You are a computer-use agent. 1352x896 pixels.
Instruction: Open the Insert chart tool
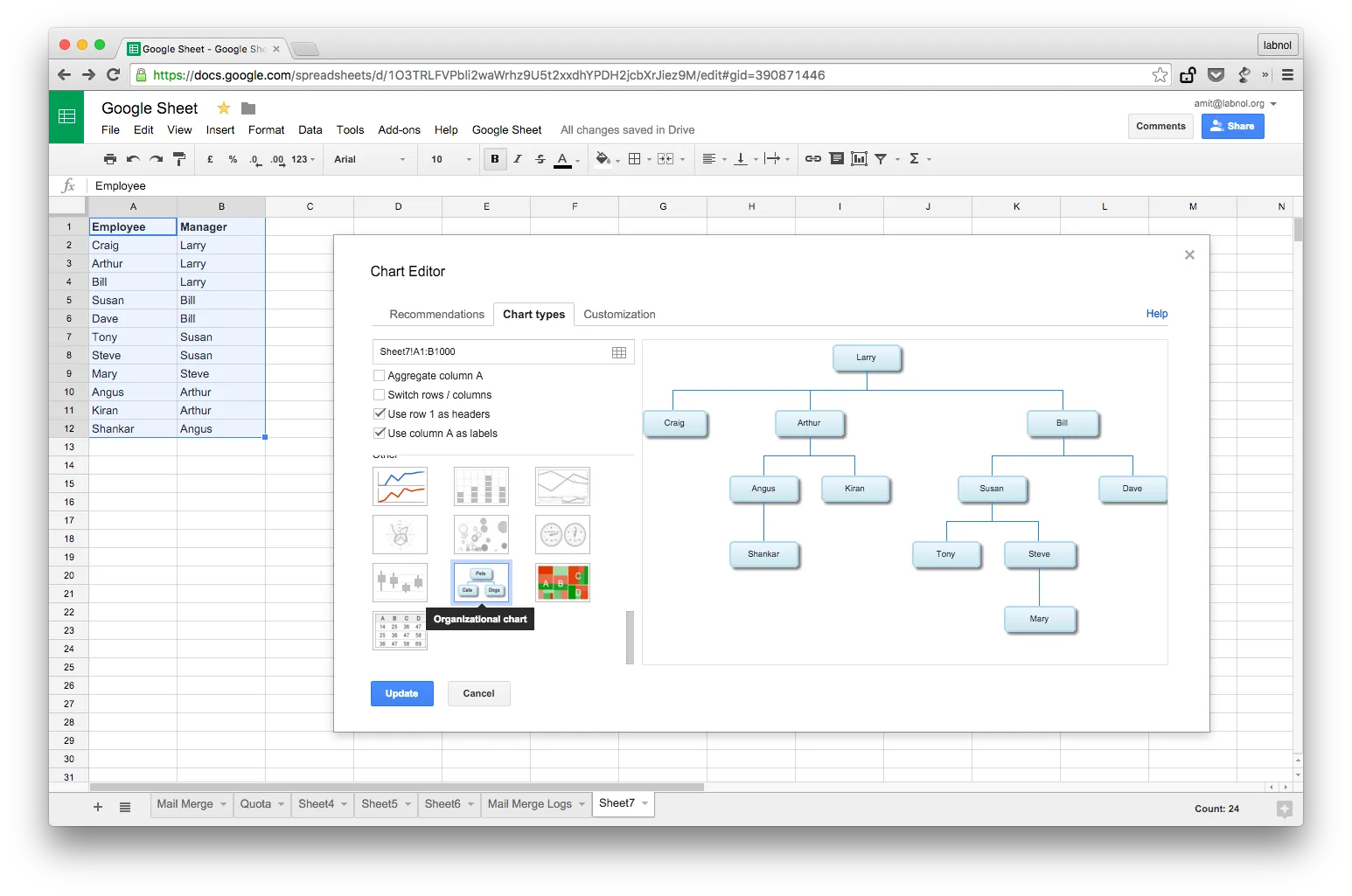[x=859, y=158]
